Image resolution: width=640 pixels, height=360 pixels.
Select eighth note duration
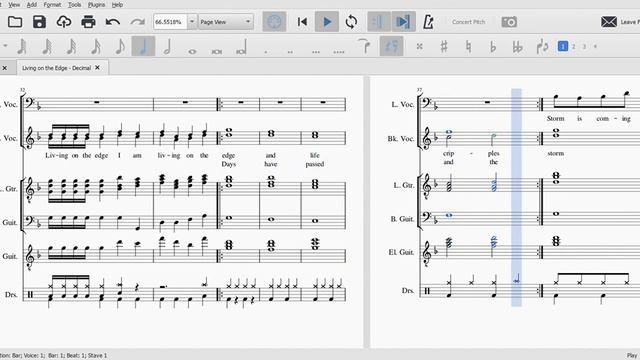coord(120,47)
